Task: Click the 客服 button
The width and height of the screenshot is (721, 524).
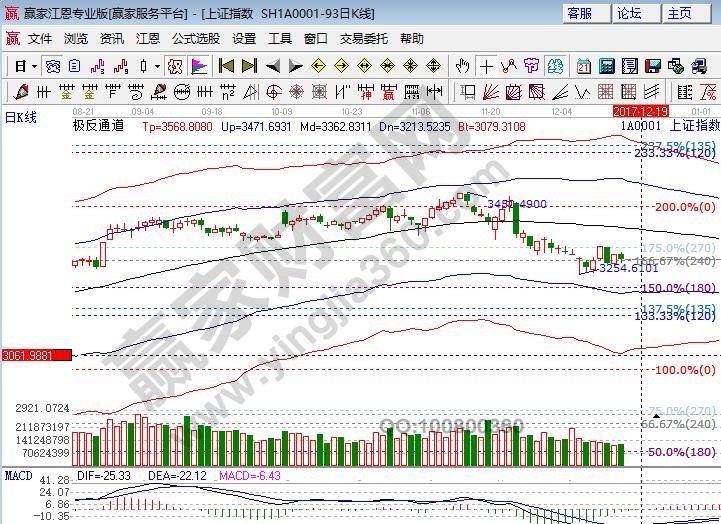Action: coord(580,13)
